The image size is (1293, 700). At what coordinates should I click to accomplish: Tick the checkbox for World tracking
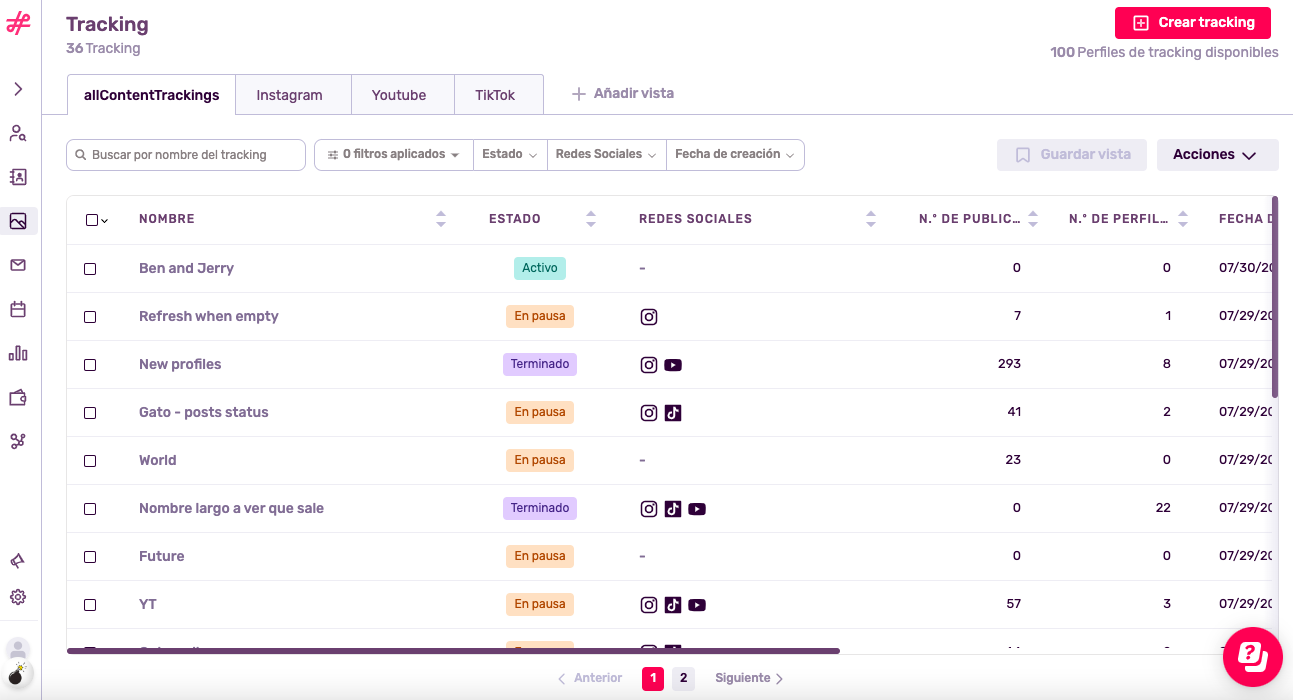[x=90, y=461]
